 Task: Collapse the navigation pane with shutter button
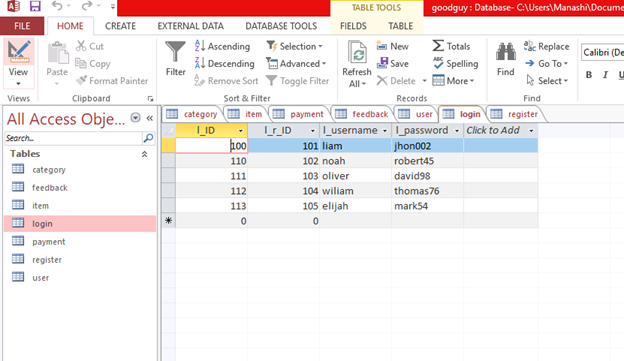pyautogui.click(x=150, y=118)
